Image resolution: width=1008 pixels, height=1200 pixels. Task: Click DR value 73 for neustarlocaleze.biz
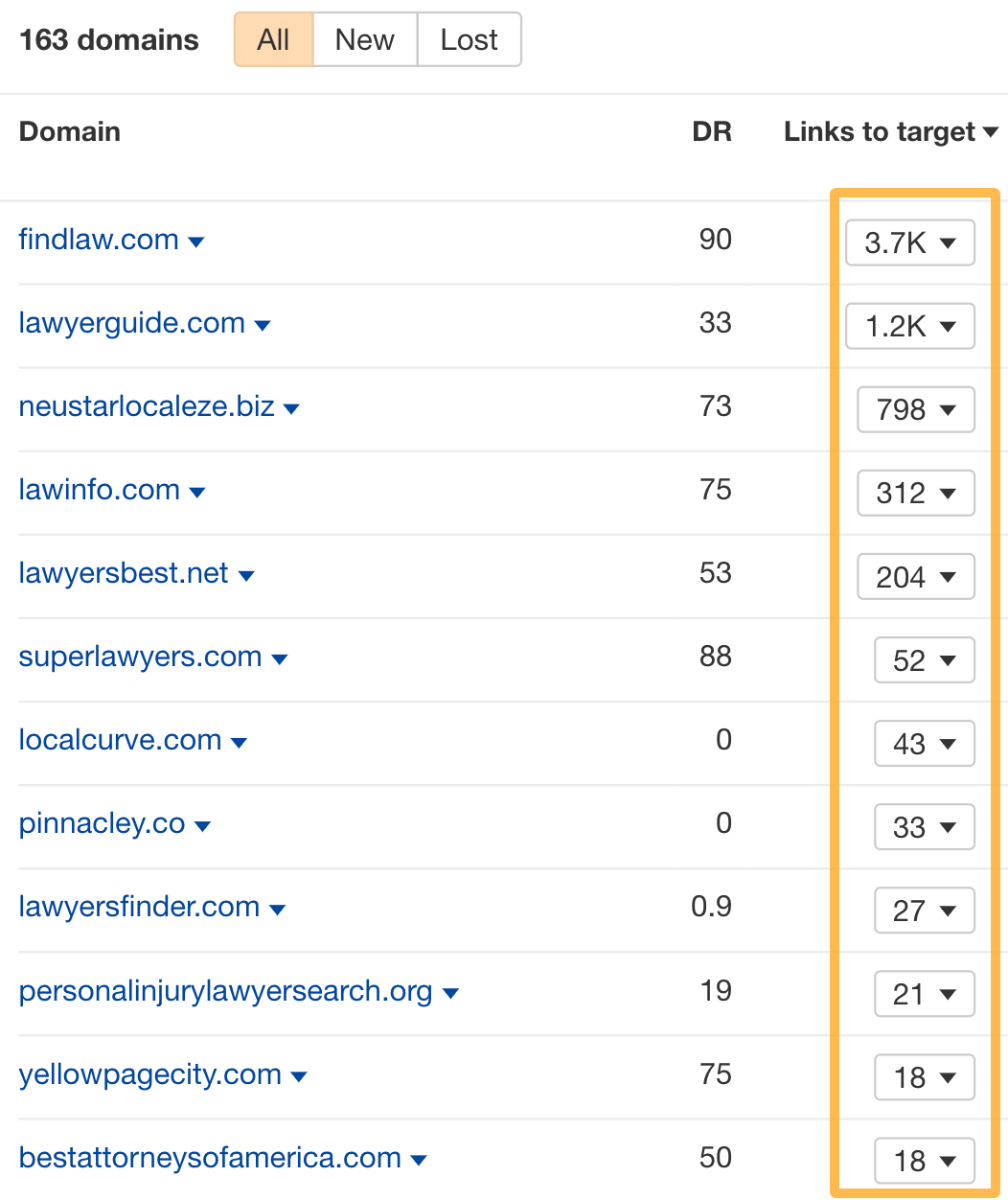(x=716, y=406)
